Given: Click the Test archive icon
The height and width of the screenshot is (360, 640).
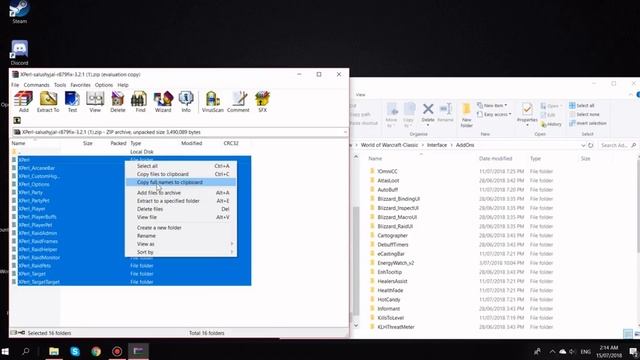Looking at the screenshot, I should [72, 102].
